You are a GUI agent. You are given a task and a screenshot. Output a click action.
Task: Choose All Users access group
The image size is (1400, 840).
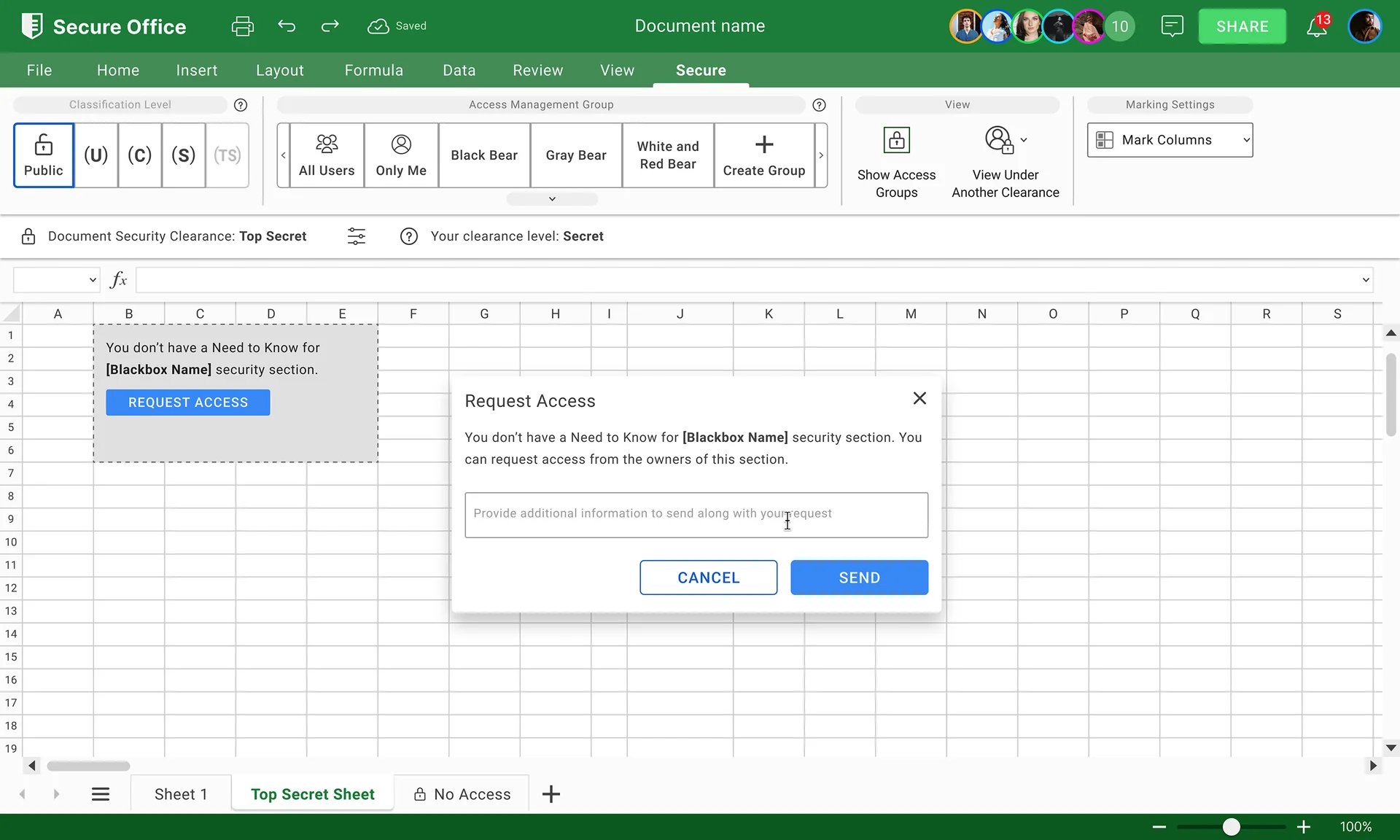327,155
